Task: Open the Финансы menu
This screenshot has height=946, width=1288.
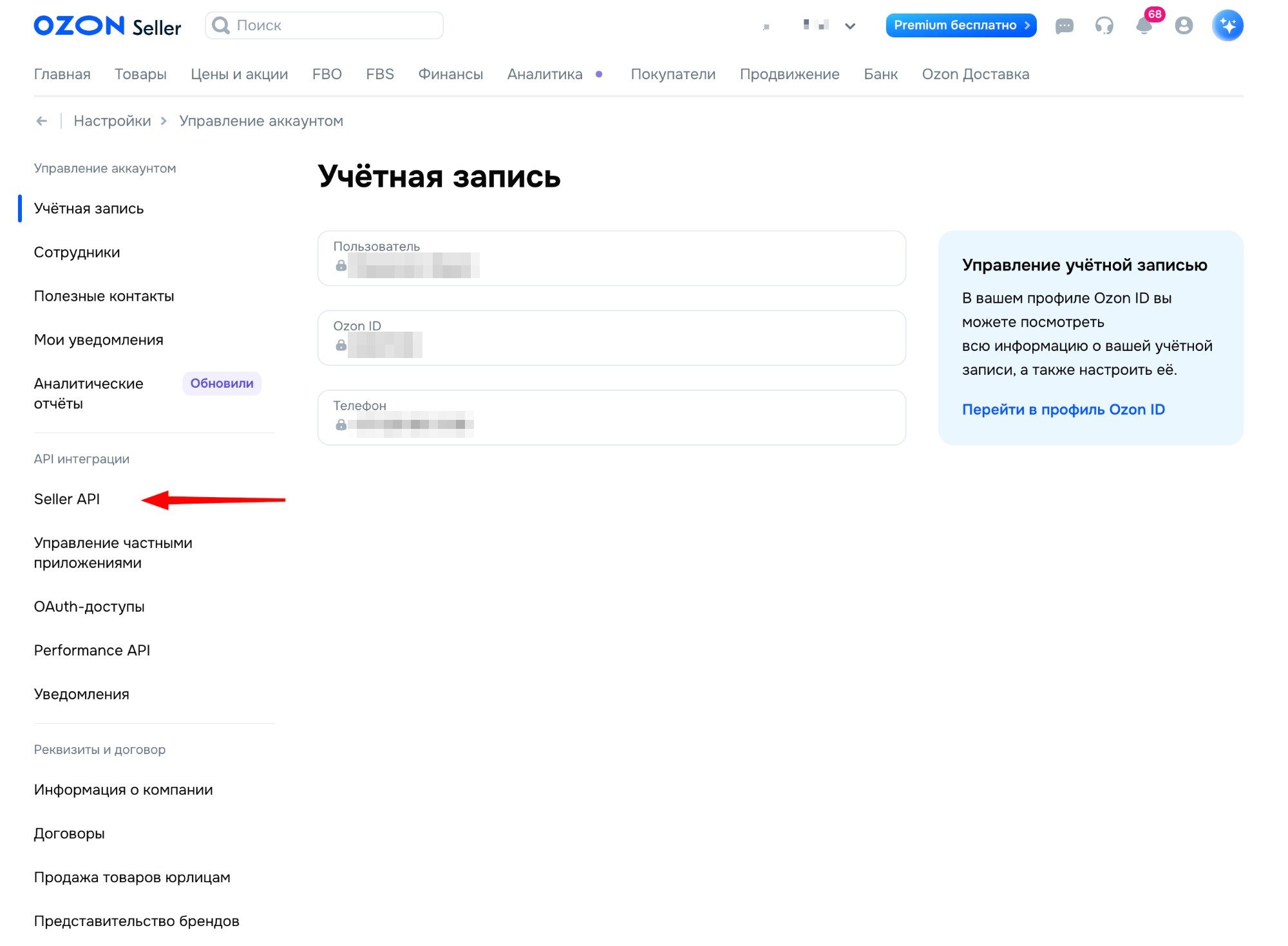Action: (x=451, y=74)
